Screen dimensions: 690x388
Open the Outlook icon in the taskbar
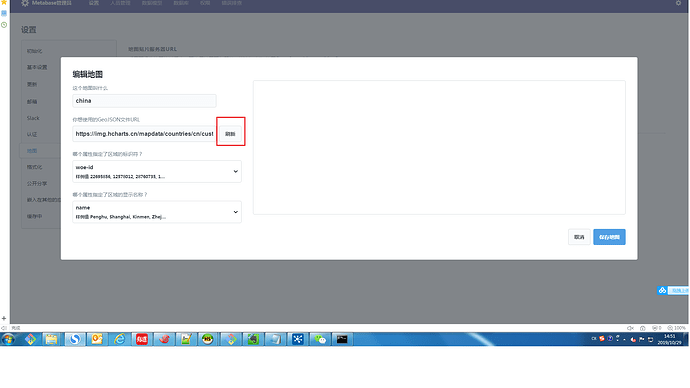[x=97, y=339]
